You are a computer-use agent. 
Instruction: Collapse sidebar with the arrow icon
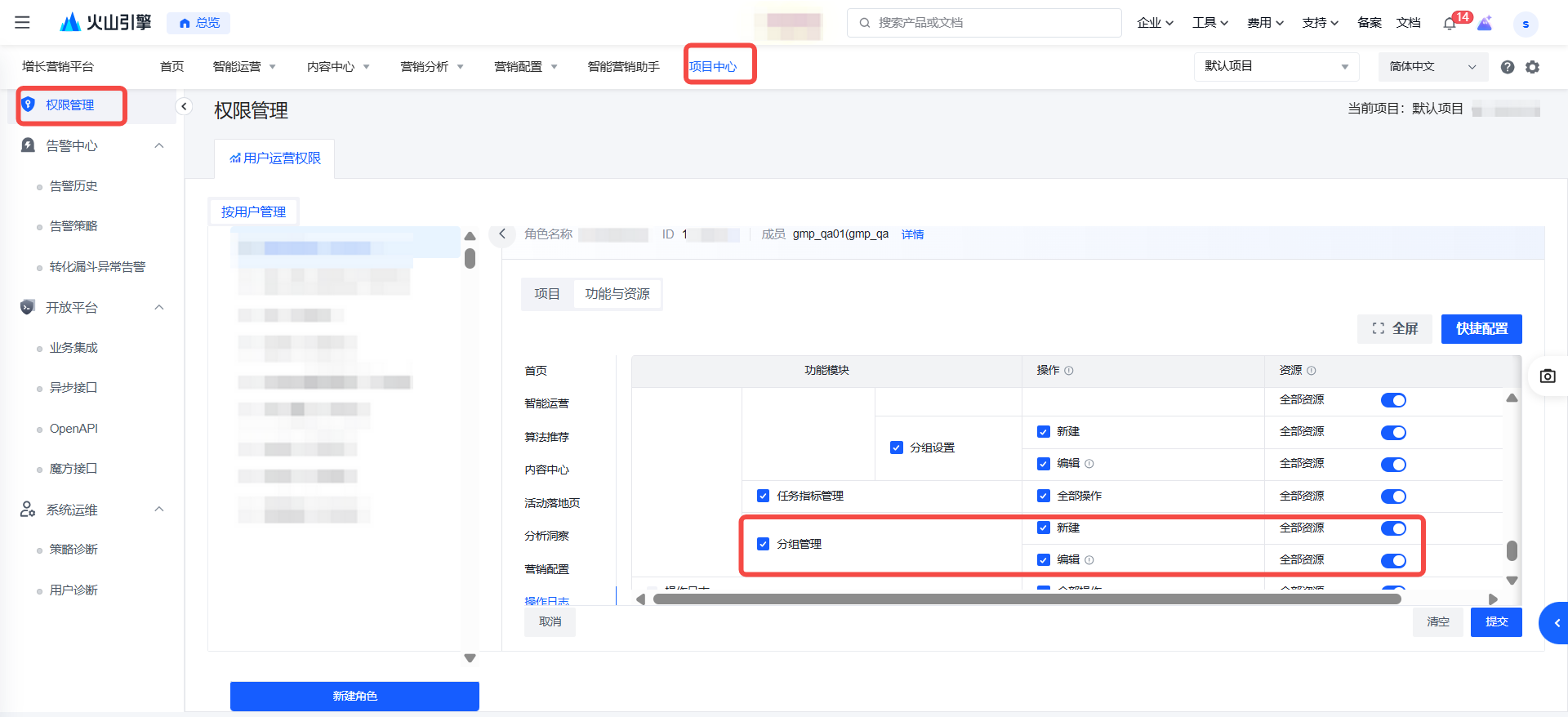pos(184,106)
